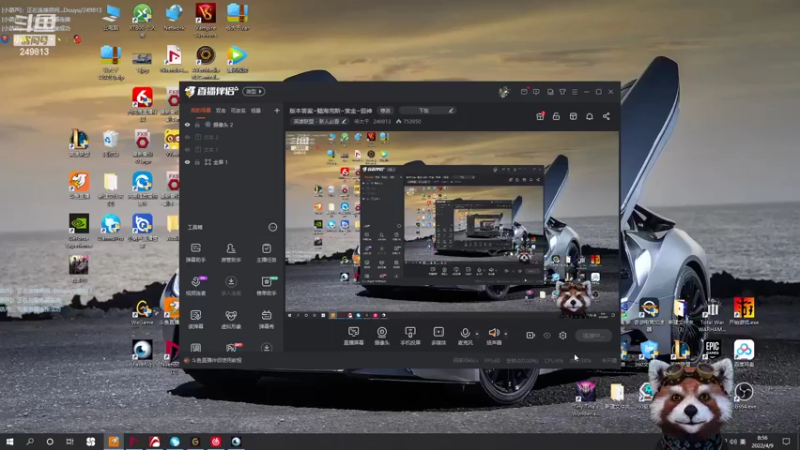800x450 pixels.
Task: Click the edit field next to 修改 button
Action: coord(427,111)
